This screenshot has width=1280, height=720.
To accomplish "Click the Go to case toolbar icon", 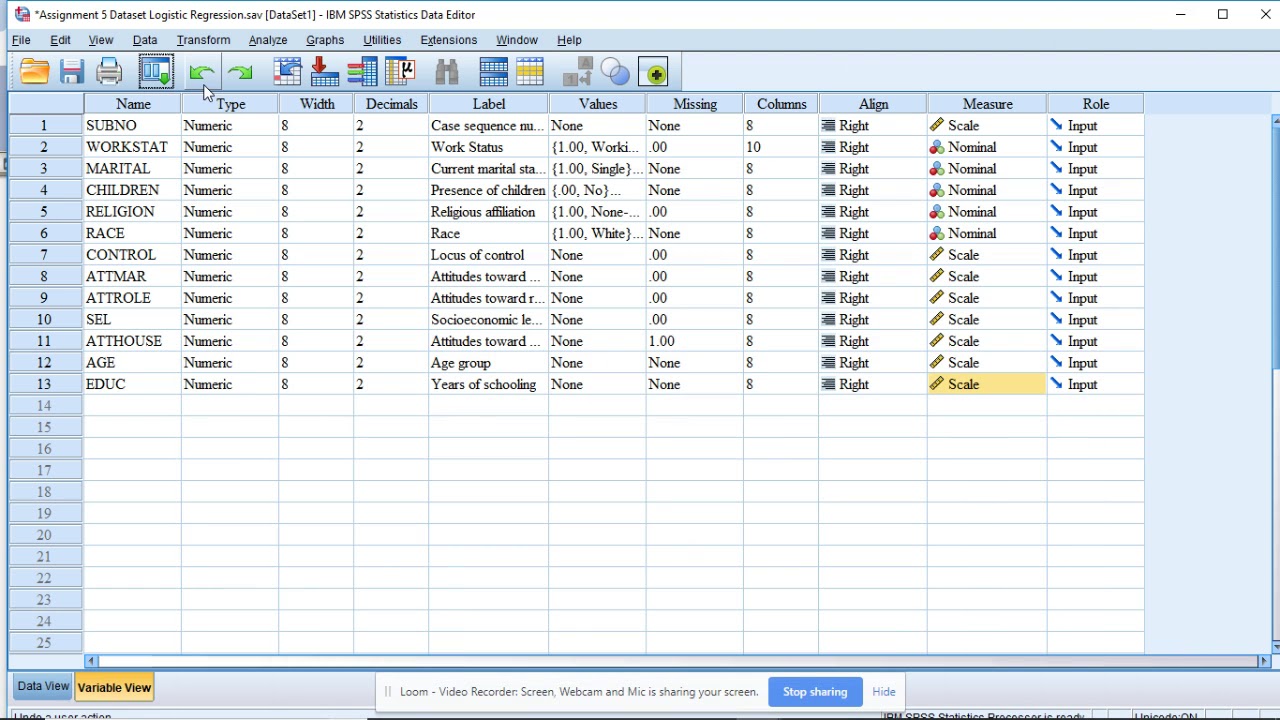I will pyautogui.click(x=288, y=72).
